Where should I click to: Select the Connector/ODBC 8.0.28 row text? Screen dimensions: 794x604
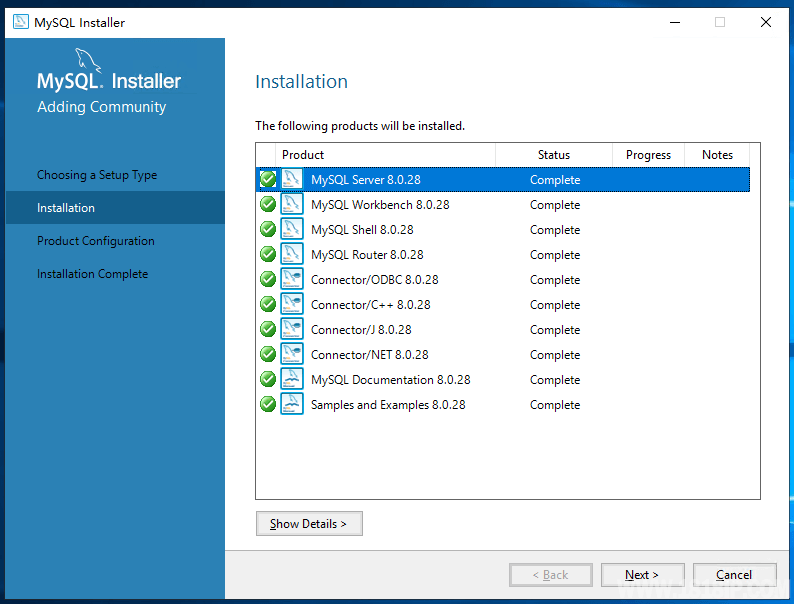click(x=375, y=279)
